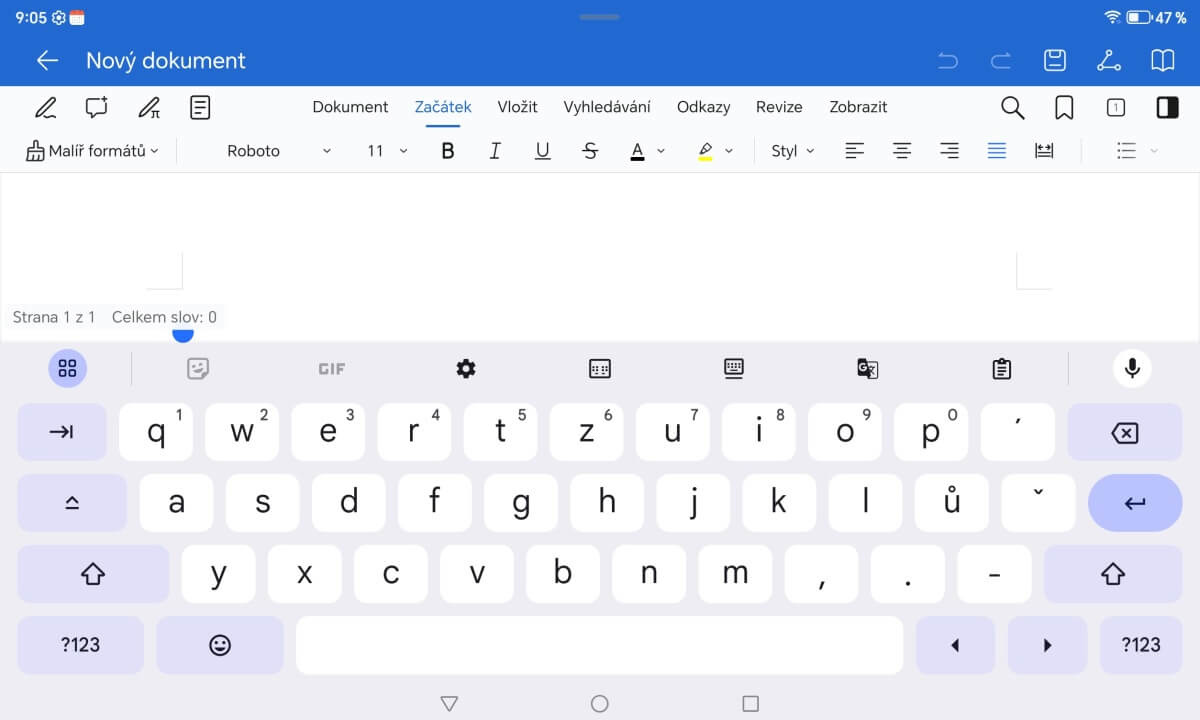1200x720 pixels.
Task: Open keyboard translate icon
Action: [x=867, y=369]
